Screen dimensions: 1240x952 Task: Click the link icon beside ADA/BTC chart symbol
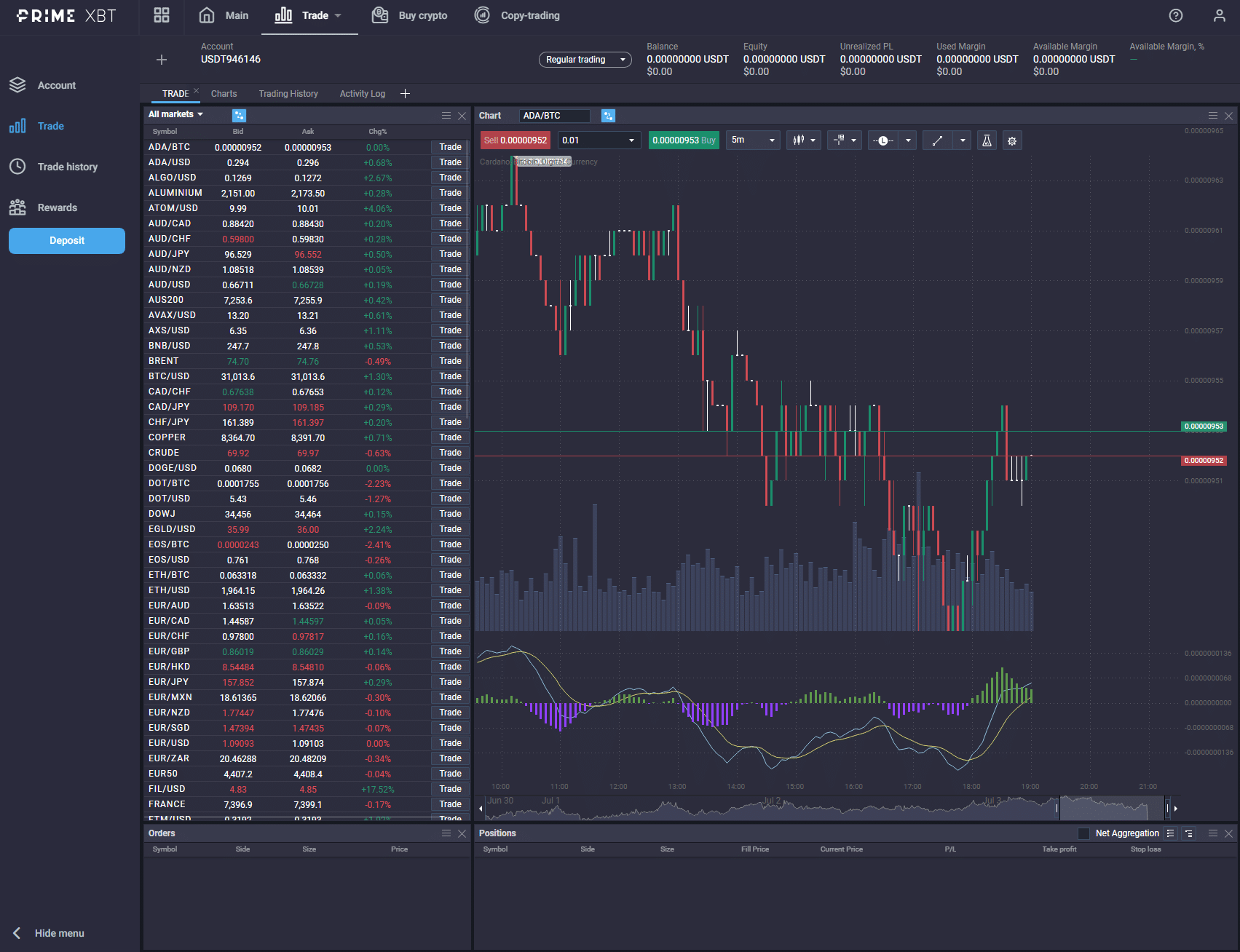(608, 115)
